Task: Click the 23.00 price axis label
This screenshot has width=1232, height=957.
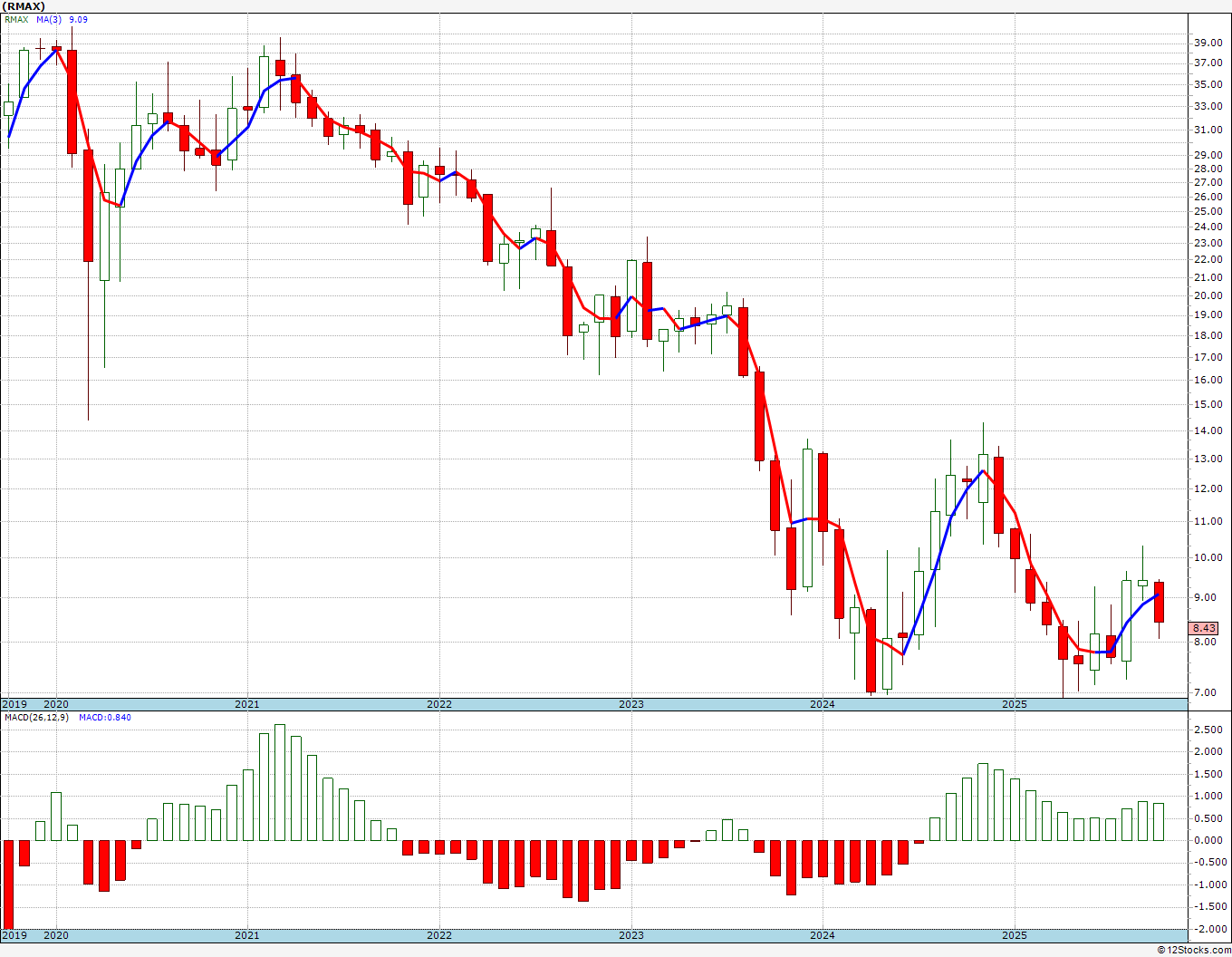Action: (1208, 243)
